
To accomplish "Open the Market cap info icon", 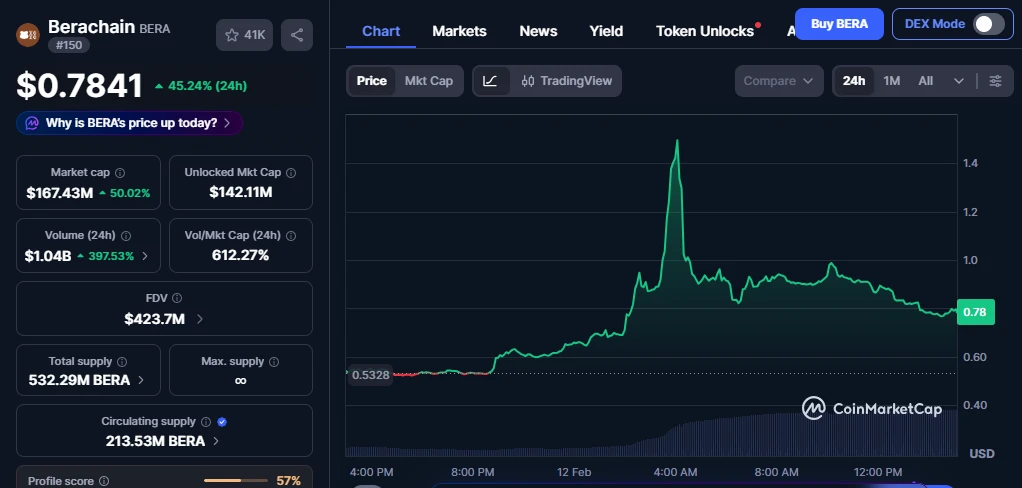I will coord(120,173).
